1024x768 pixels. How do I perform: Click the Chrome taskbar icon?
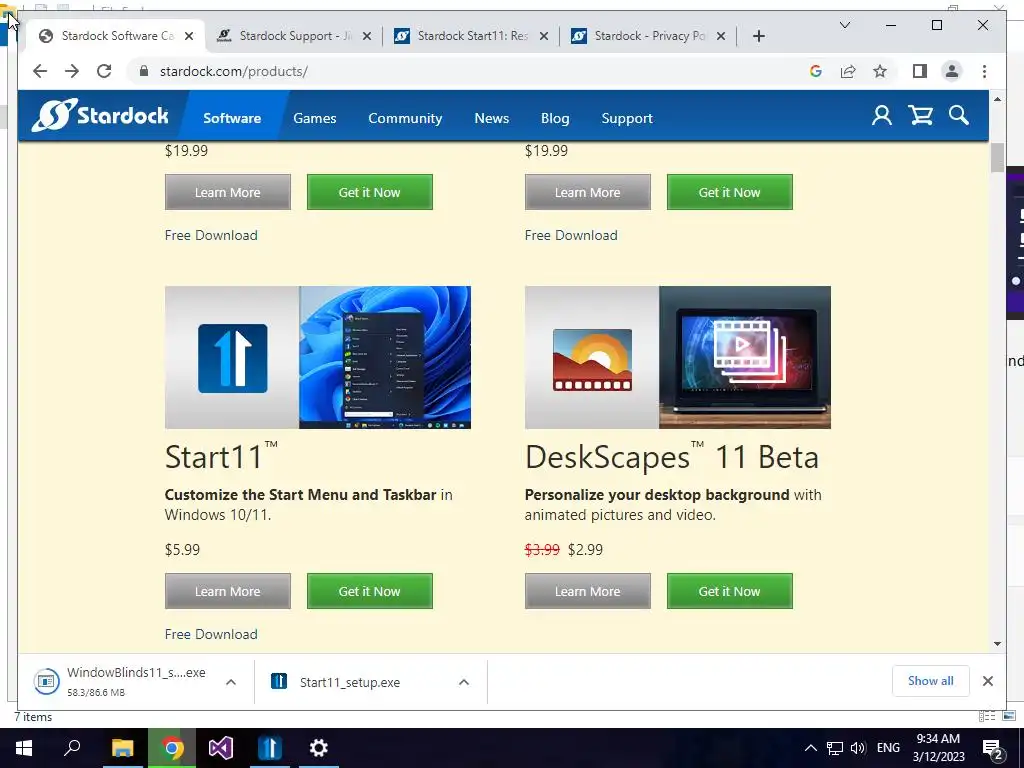pos(172,748)
